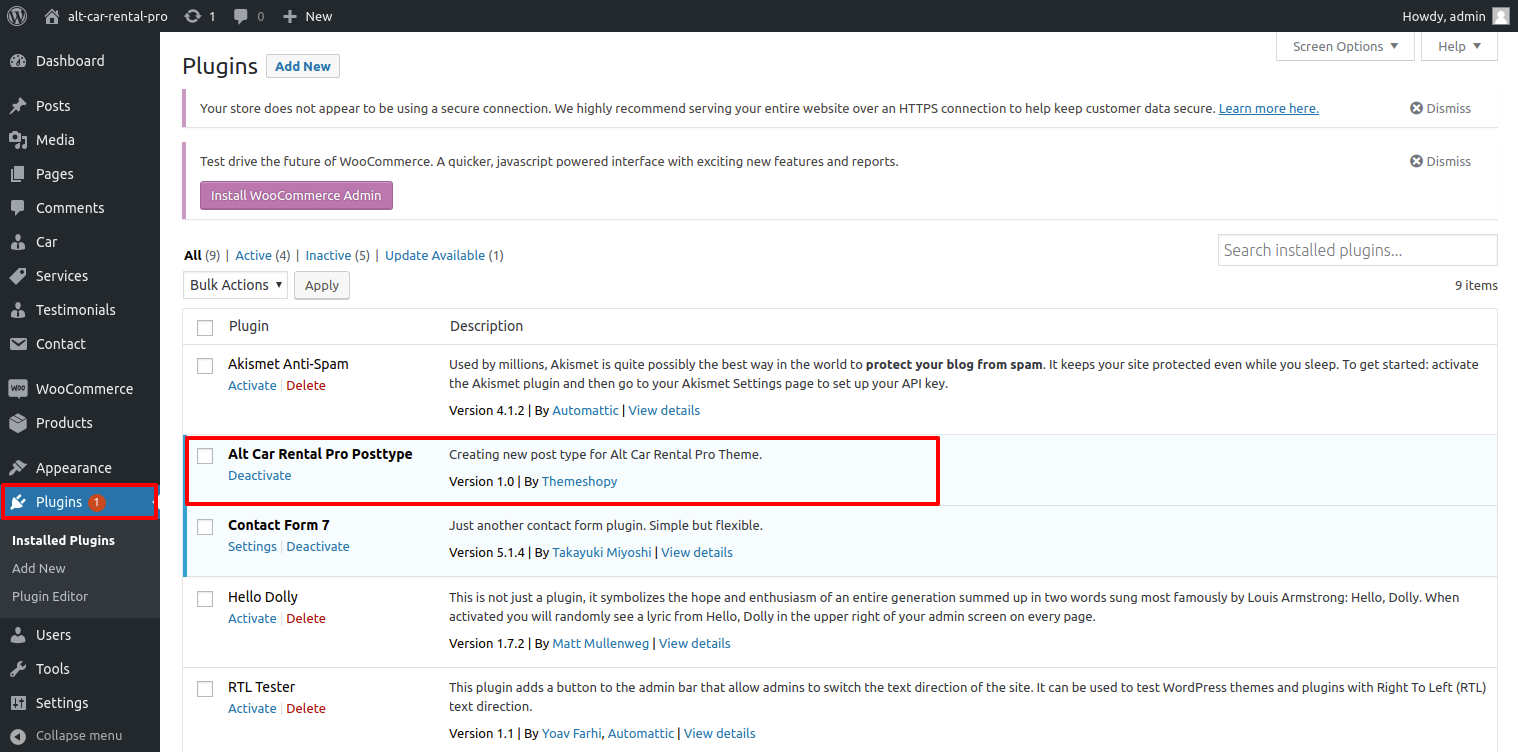
Task: View details for Hello Dolly
Action: point(695,643)
